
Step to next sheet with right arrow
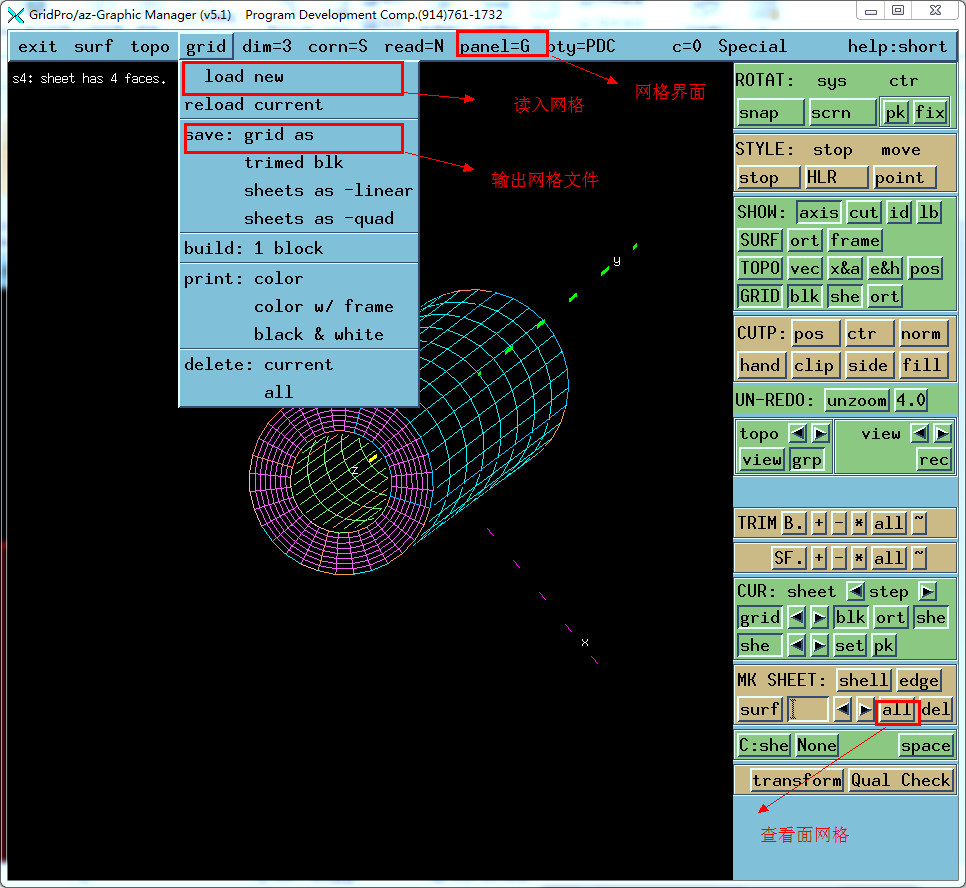[927, 591]
